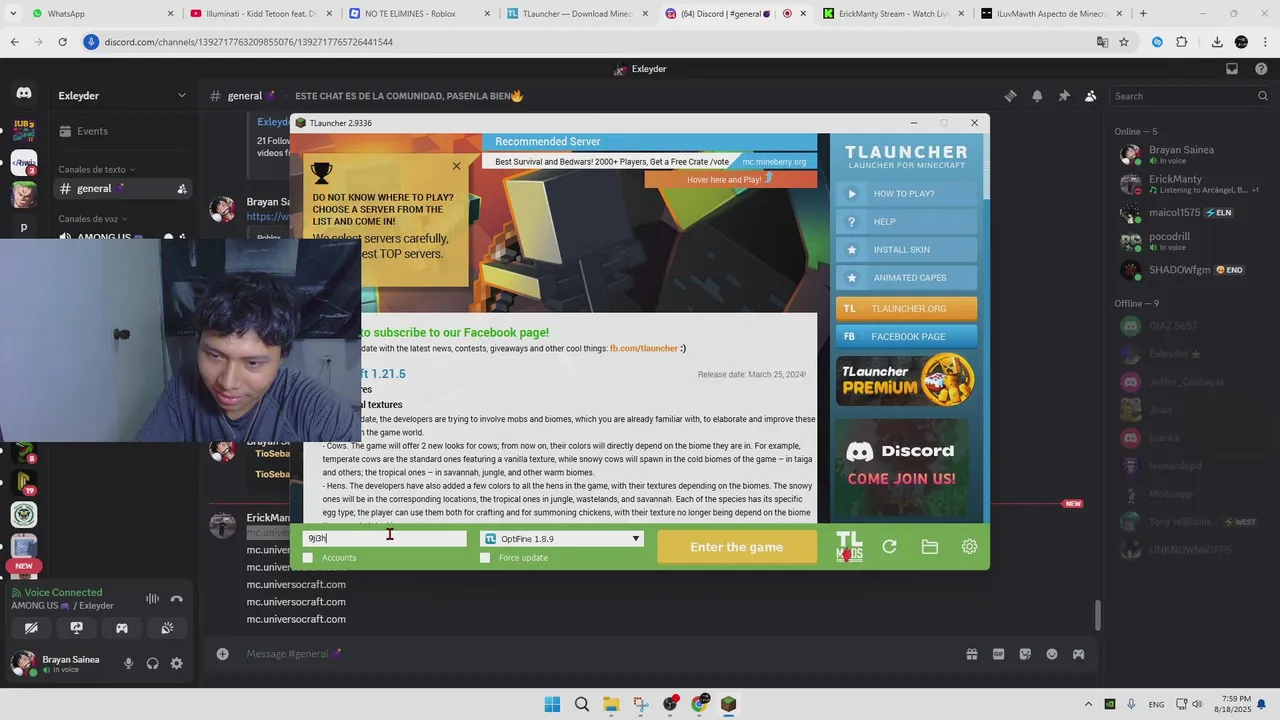
Task: Enable the Accounts checkbox in TLauncher
Action: tap(308, 558)
